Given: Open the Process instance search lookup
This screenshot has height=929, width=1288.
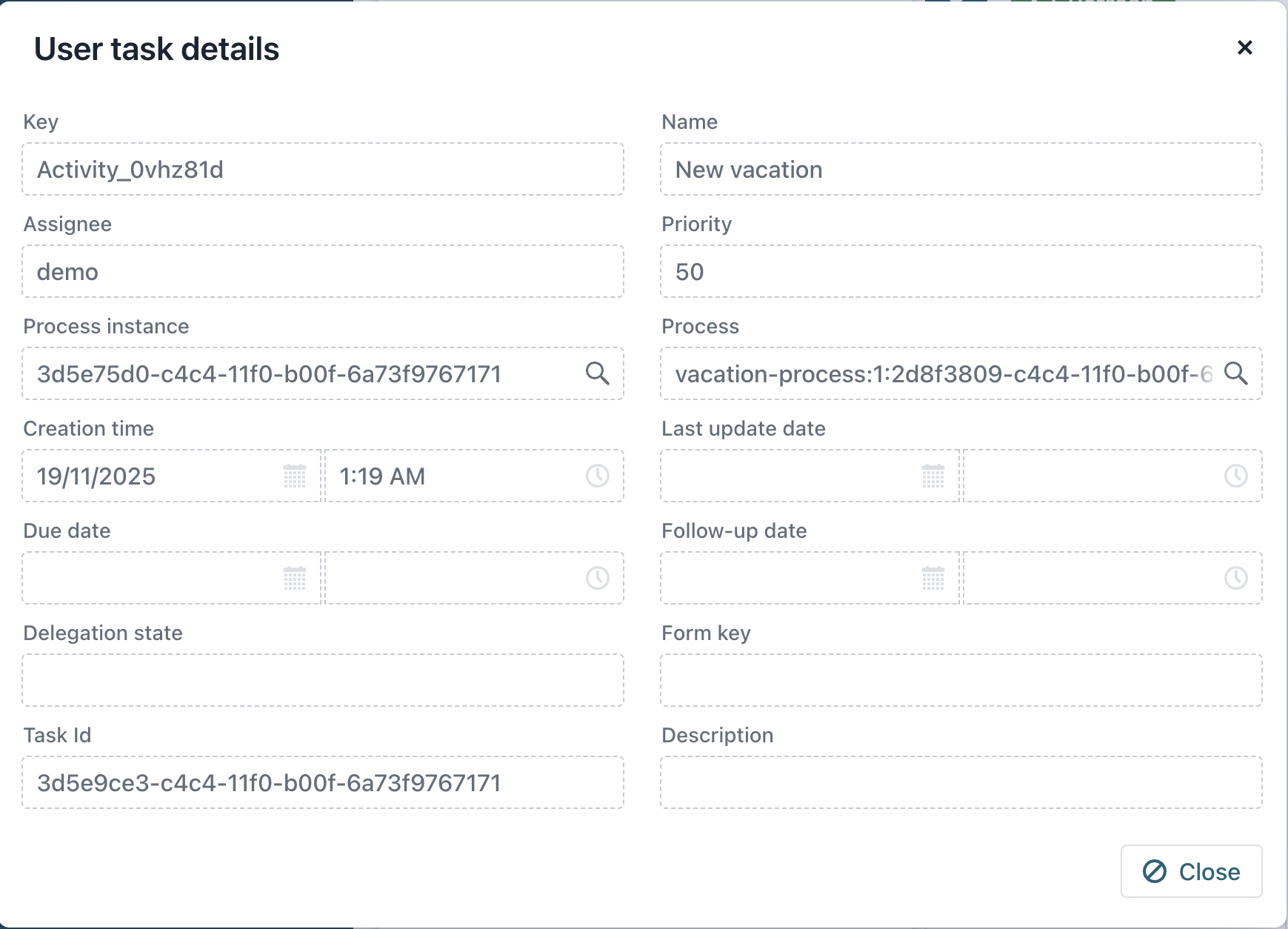Looking at the screenshot, I should [597, 374].
